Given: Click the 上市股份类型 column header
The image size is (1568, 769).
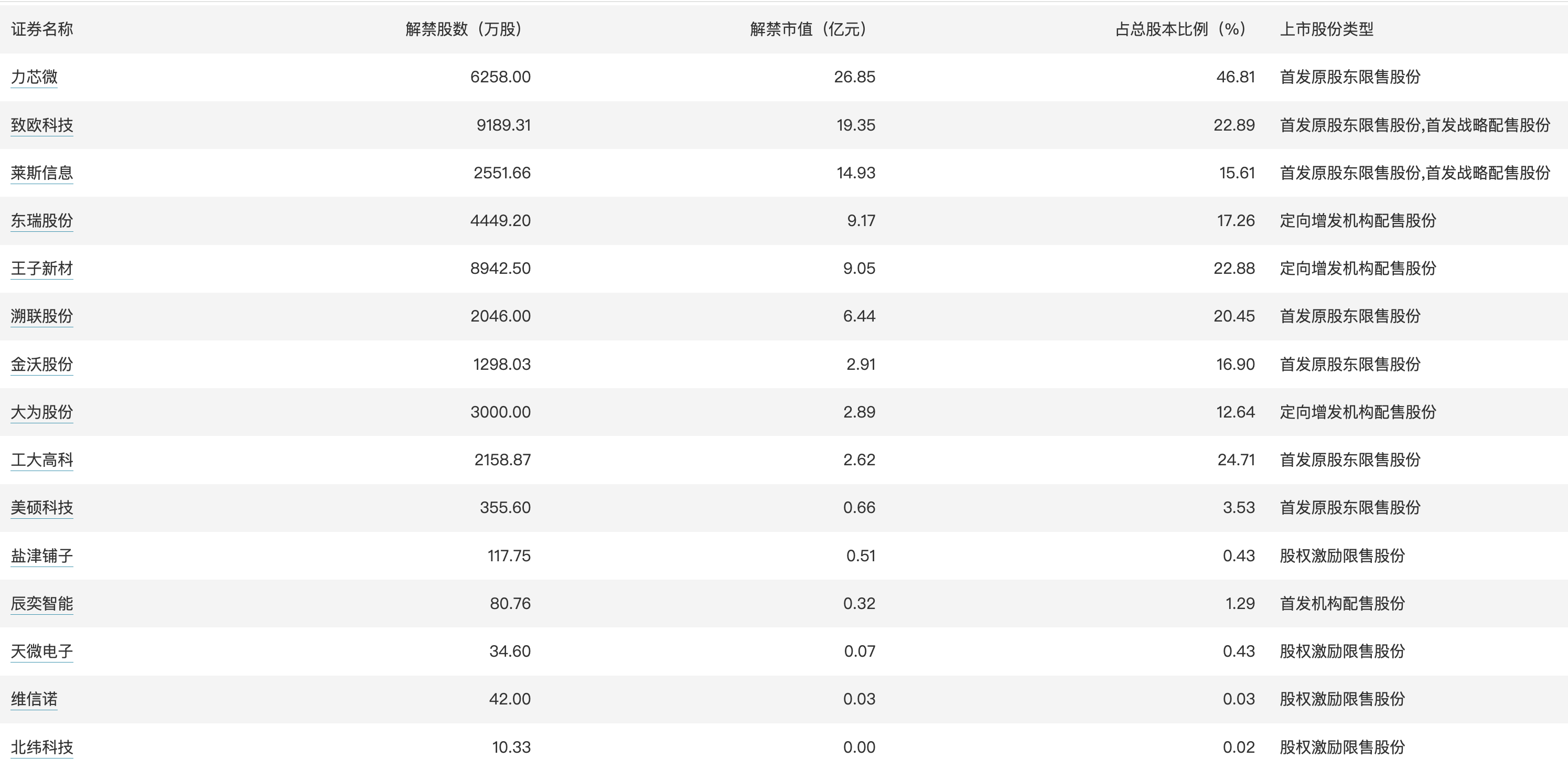Looking at the screenshot, I should coord(1327,29).
